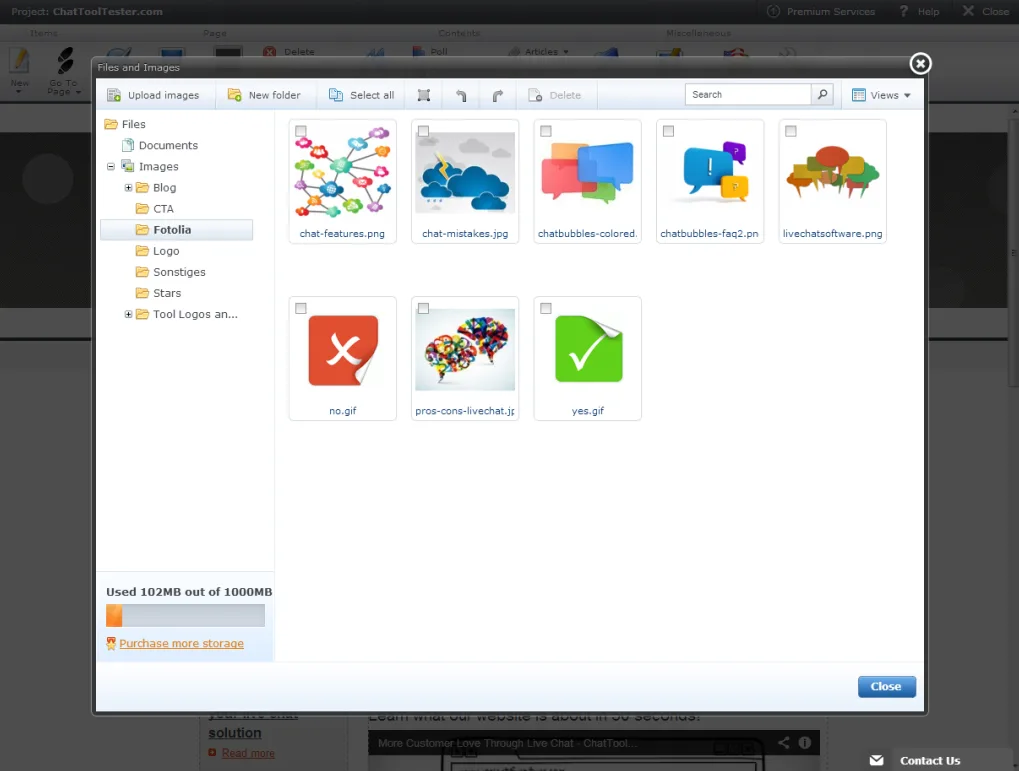Click the no.gif file name
This screenshot has height=771, width=1019.
point(342,411)
